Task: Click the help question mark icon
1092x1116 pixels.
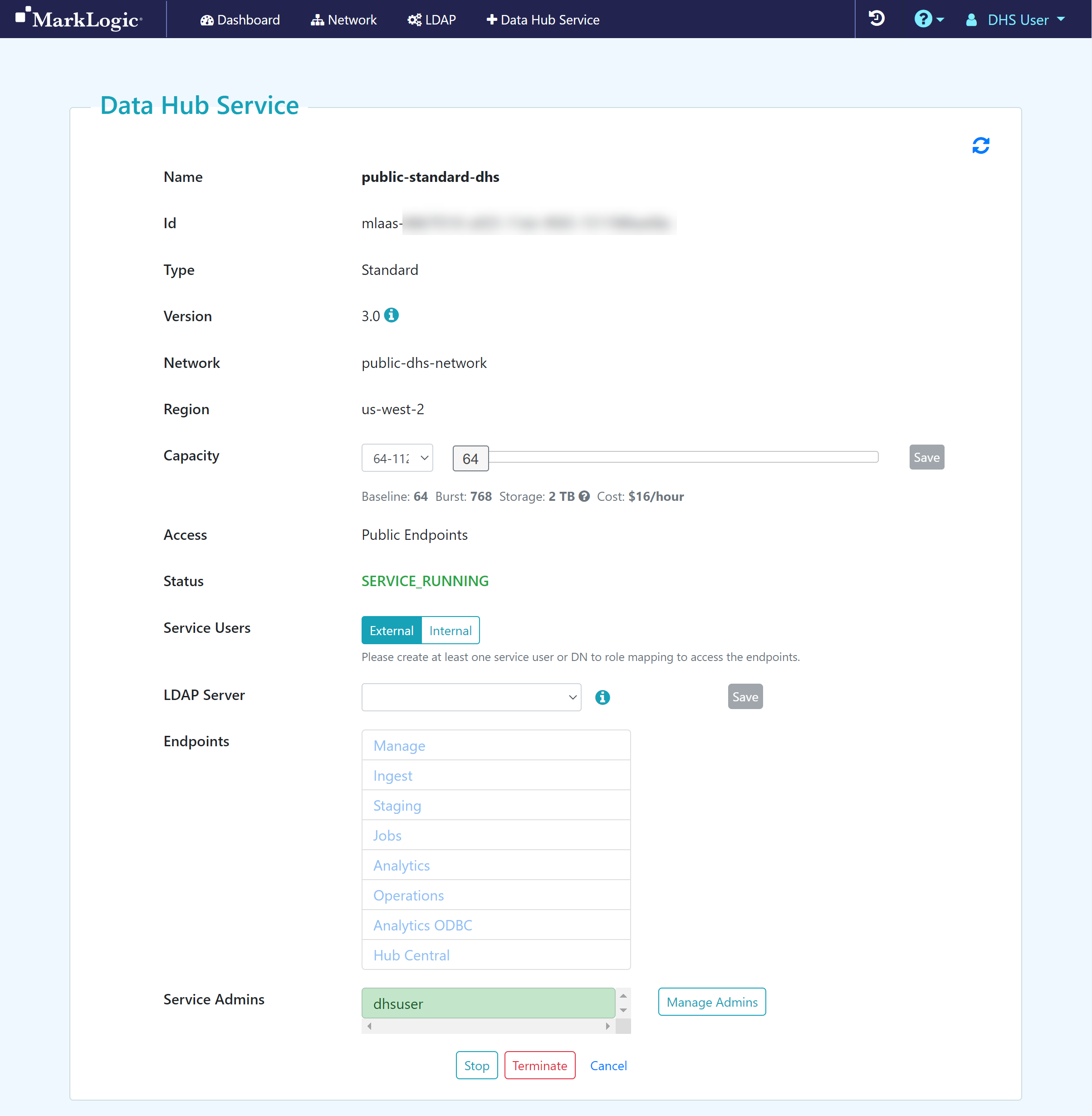Action: pos(922,19)
